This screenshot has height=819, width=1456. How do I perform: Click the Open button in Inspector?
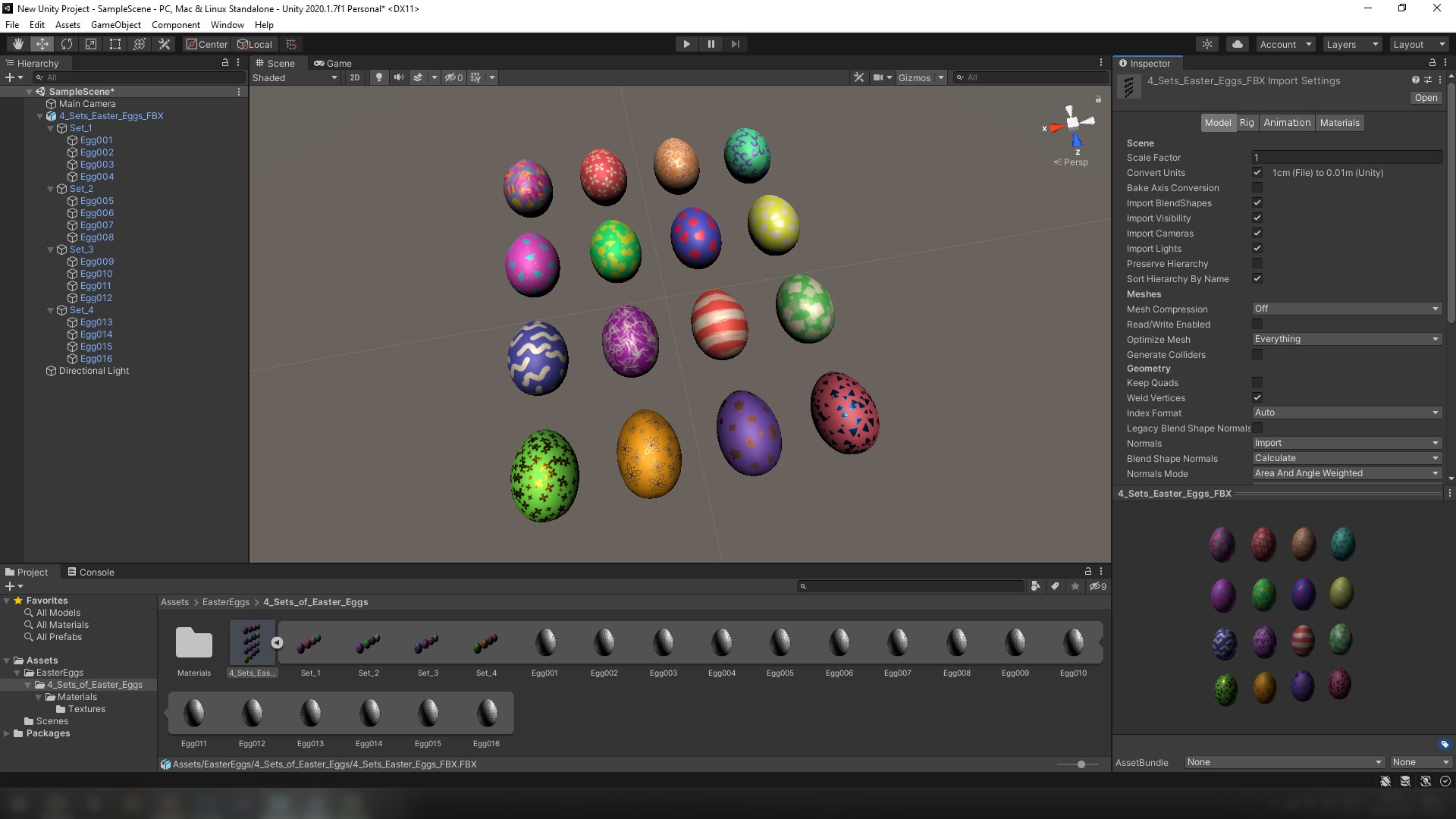[1426, 98]
